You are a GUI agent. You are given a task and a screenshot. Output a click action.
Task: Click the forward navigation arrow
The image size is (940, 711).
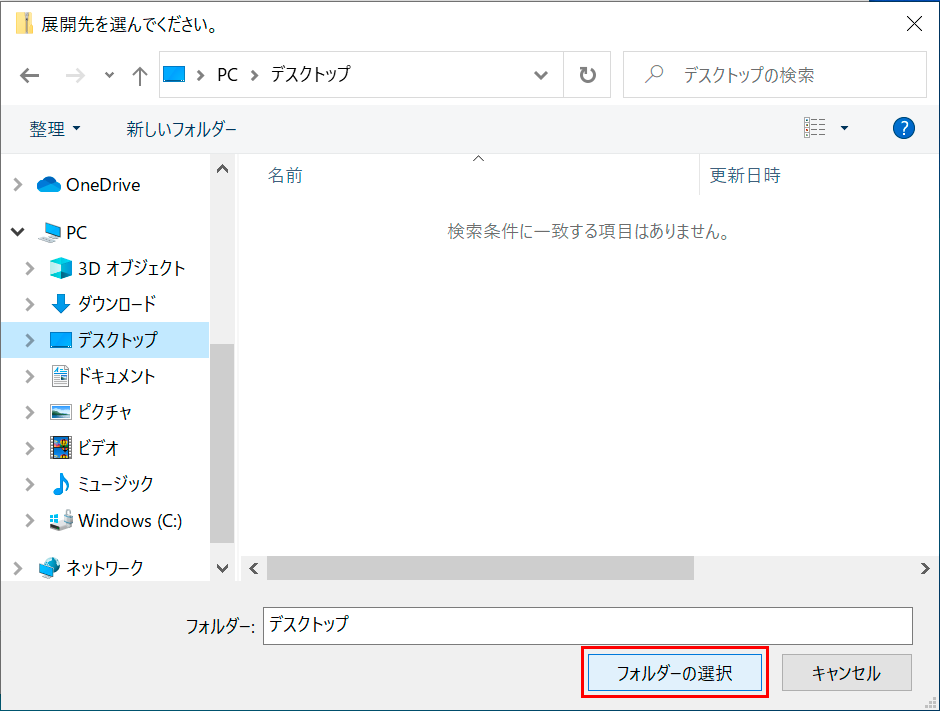tap(75, 76)
